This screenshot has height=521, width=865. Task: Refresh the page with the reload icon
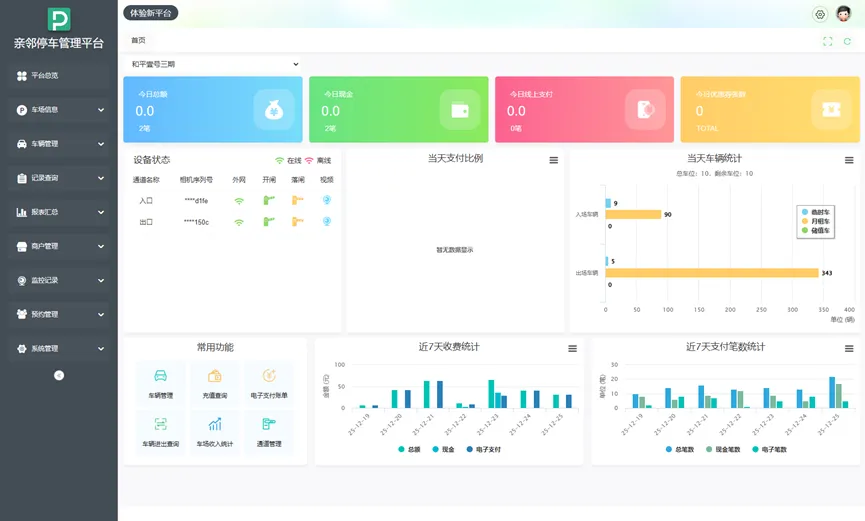[847, 41]
